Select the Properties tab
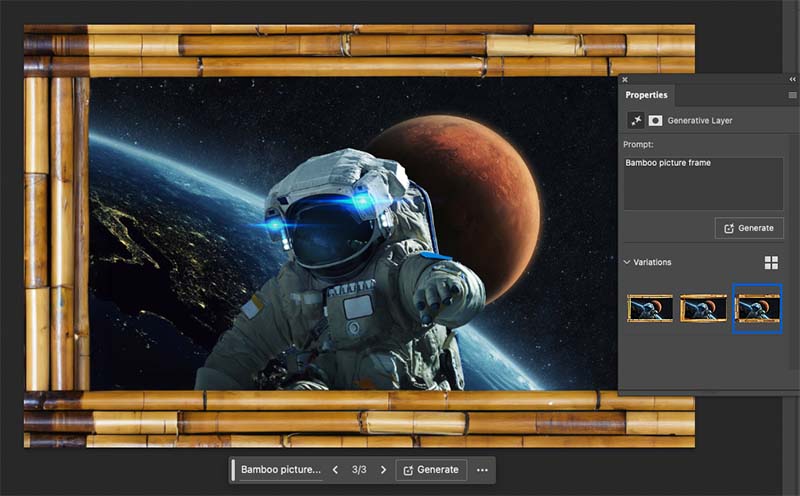 646,95
